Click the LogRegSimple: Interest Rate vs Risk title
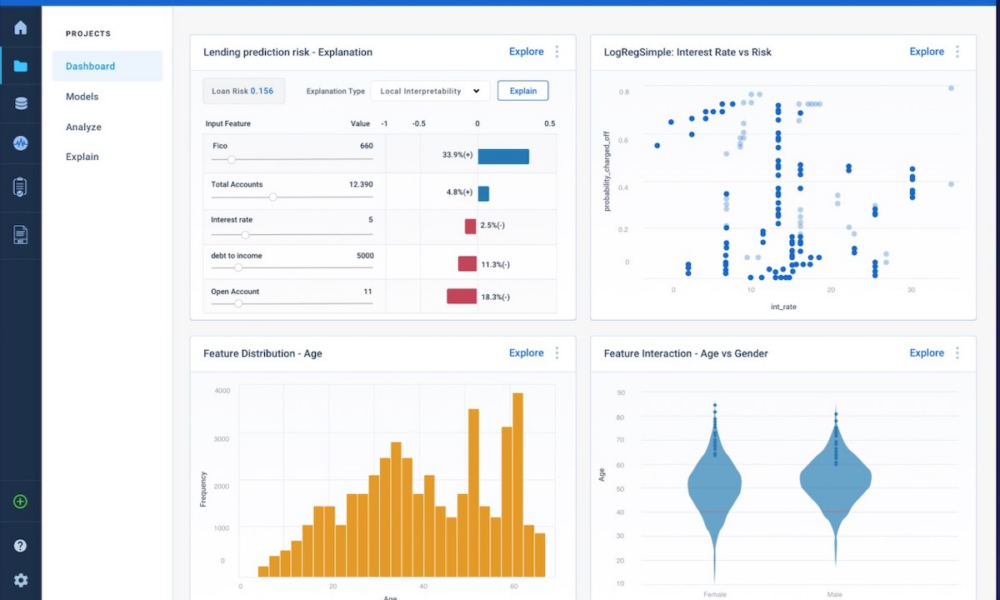 tap(688, 52)
